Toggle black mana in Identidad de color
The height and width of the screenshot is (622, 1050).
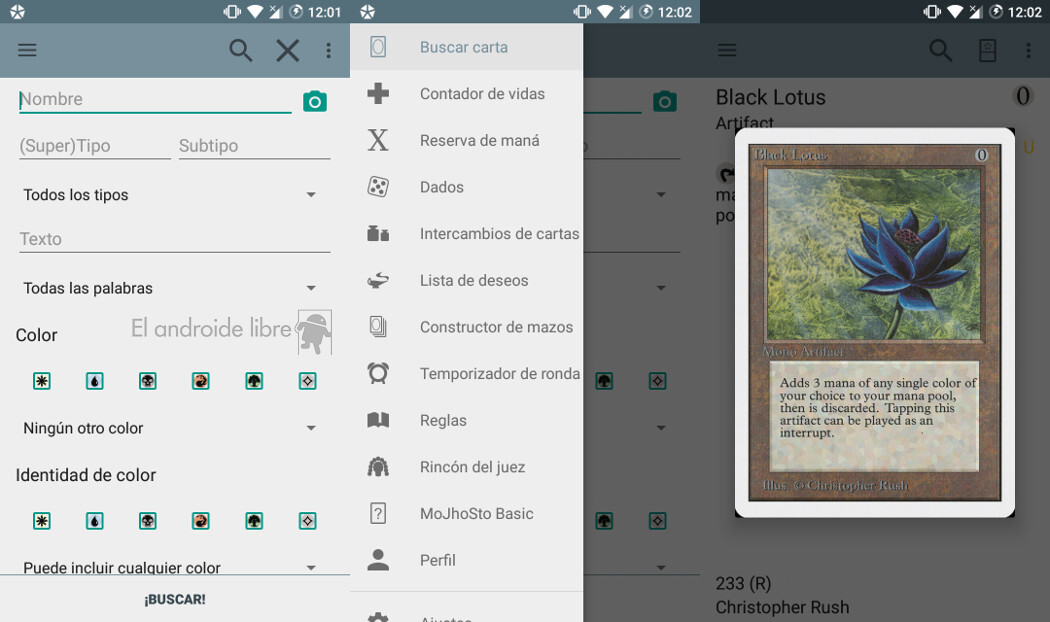pos(148,521)
